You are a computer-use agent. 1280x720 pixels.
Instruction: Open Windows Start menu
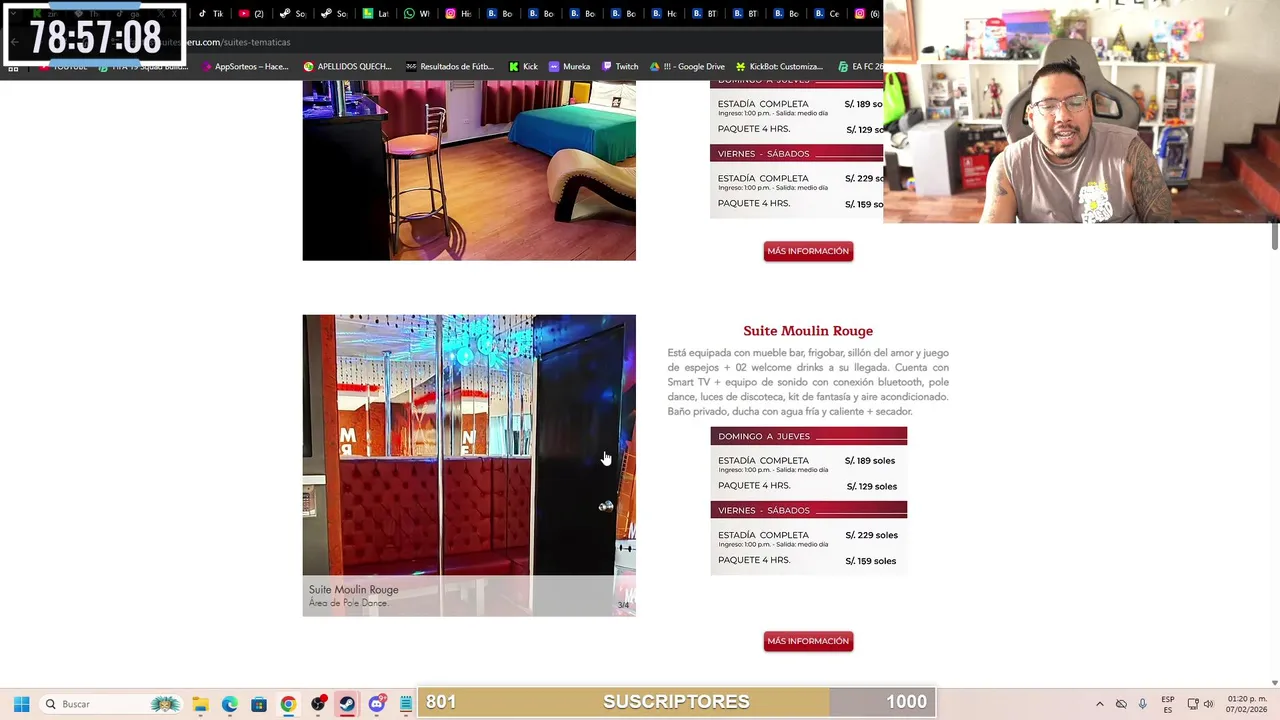pos(21,704)
